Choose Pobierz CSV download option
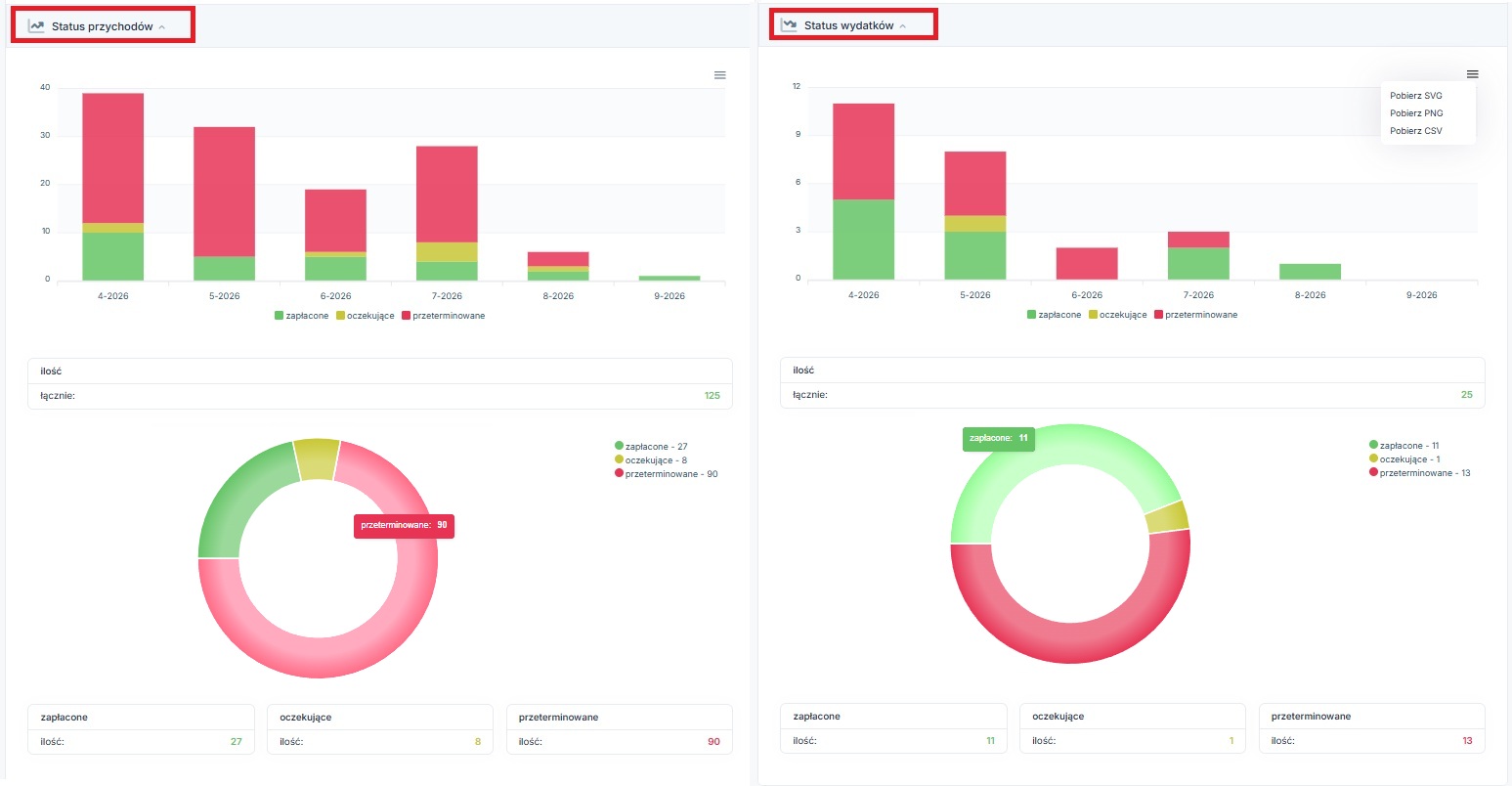This screenshot has width=1512, height=786. 1415,131
